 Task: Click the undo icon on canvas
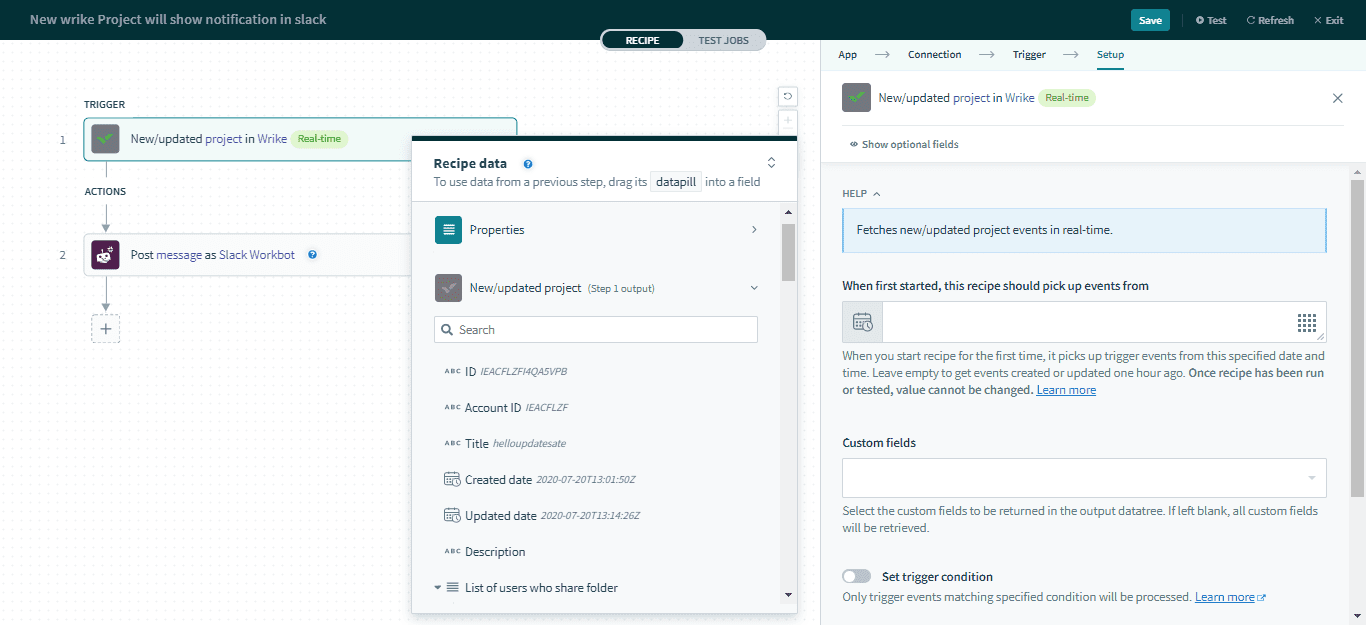pyautogui.click(x=788, y=96)
